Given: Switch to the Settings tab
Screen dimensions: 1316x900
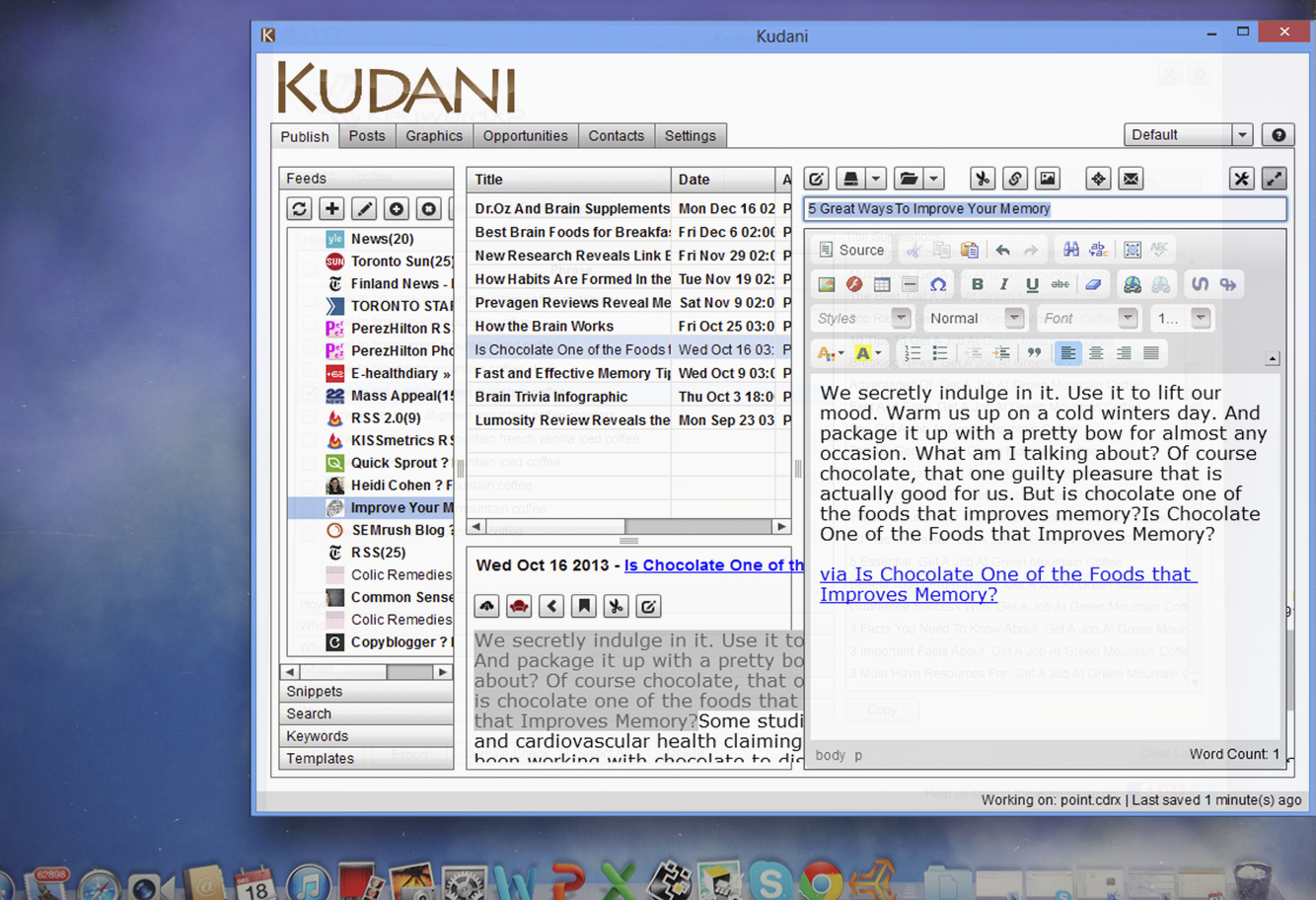Looking at the screenshot, I should pyautogui.click(x=691, y=135).
